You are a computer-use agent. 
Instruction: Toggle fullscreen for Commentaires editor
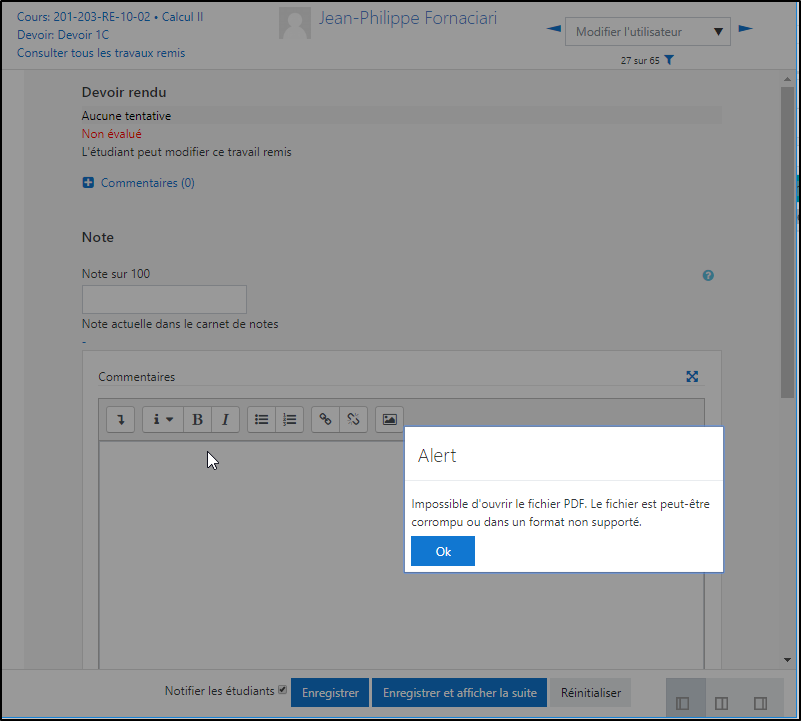tap(692, 377)
